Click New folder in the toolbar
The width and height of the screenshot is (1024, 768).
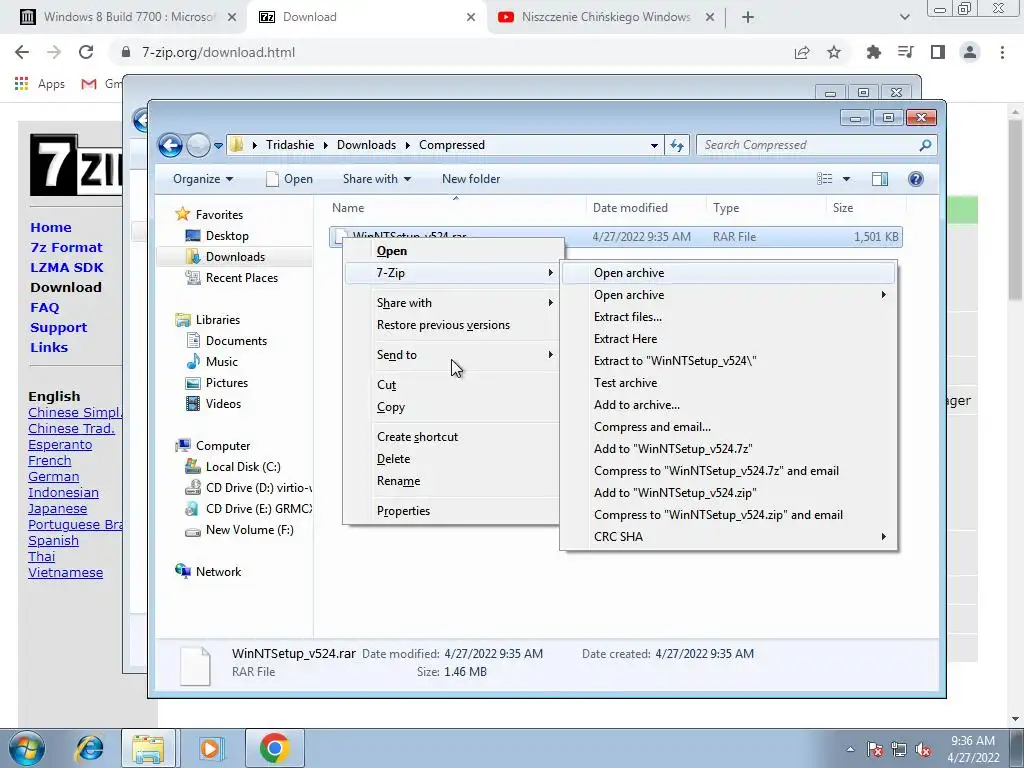(x=471, y=179)
